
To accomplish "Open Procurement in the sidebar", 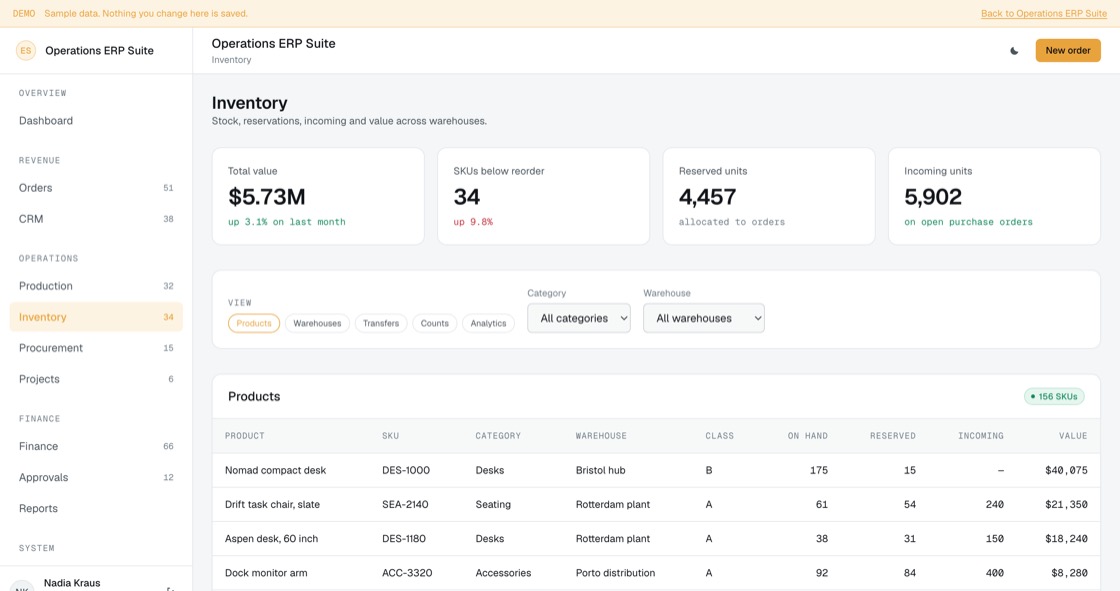I will (96, 348).
